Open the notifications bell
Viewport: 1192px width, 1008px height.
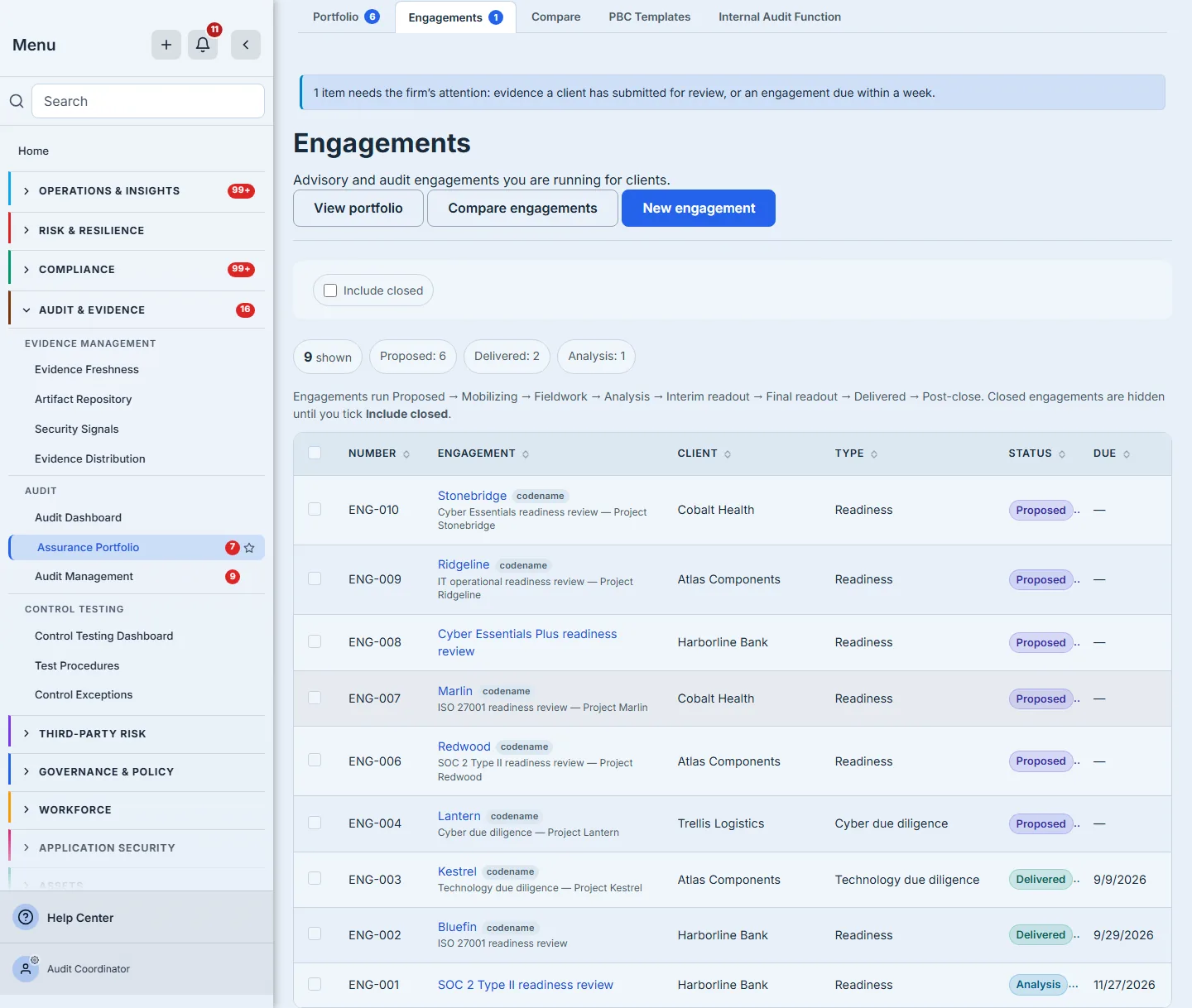203,45
